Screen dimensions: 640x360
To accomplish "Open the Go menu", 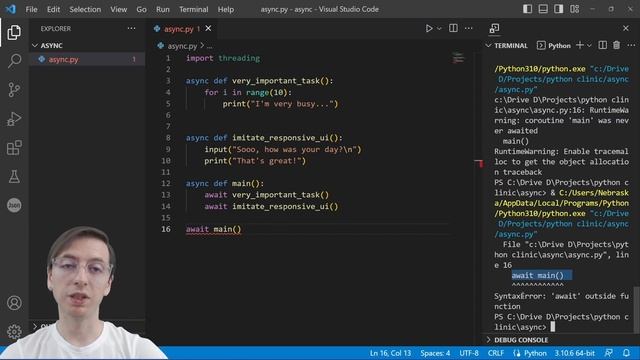I will click(x=141, y=9).
